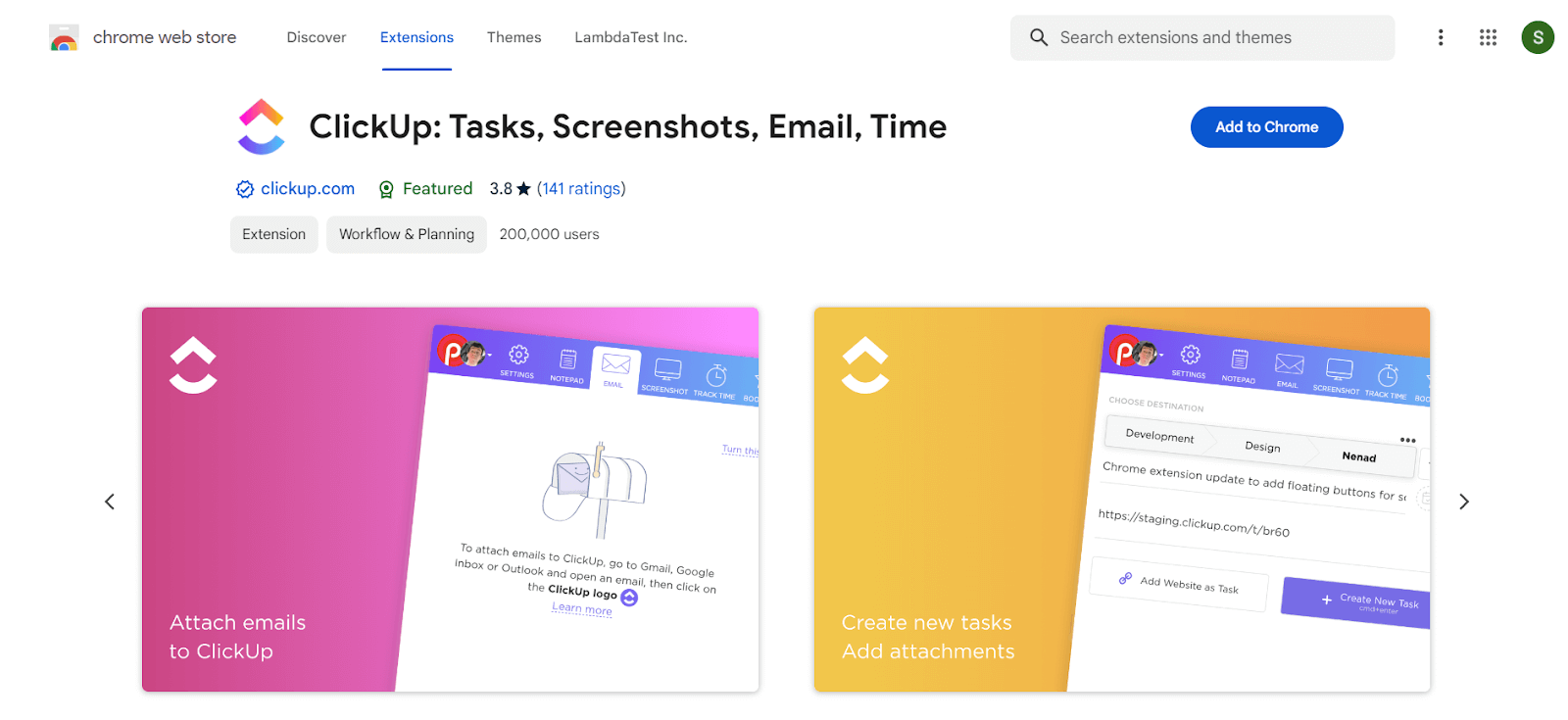Click the rating star icon
The width and height of the screenshot is (1568, 720).
coord(523,188)
